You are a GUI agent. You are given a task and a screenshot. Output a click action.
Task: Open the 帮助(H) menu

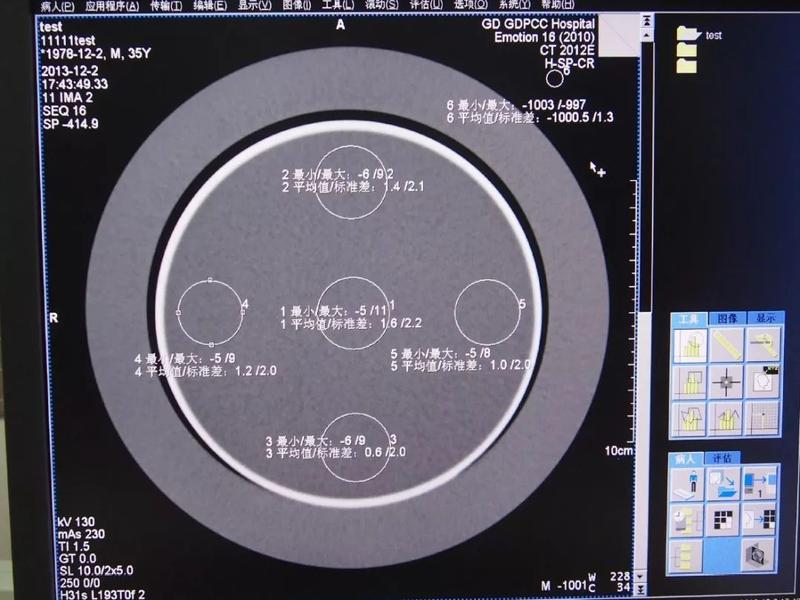[558, 5]
